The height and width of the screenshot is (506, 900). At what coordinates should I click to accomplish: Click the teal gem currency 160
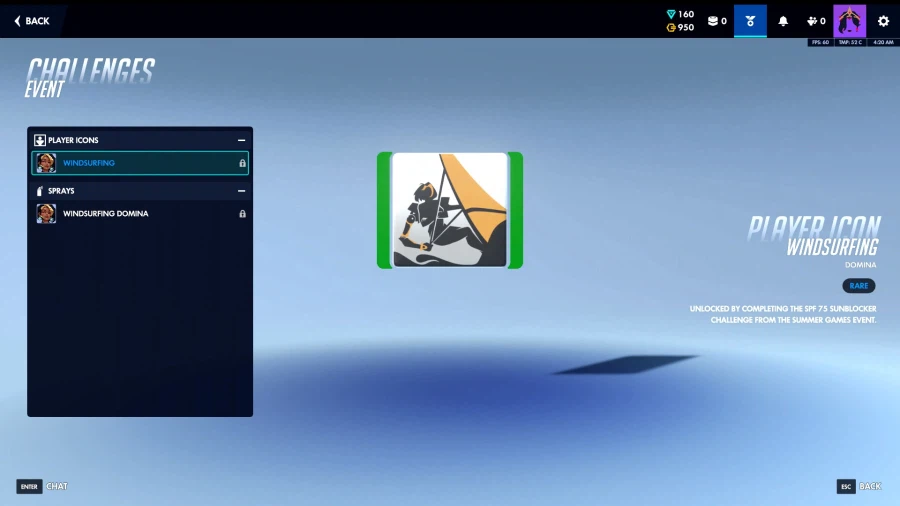(680, 14)
